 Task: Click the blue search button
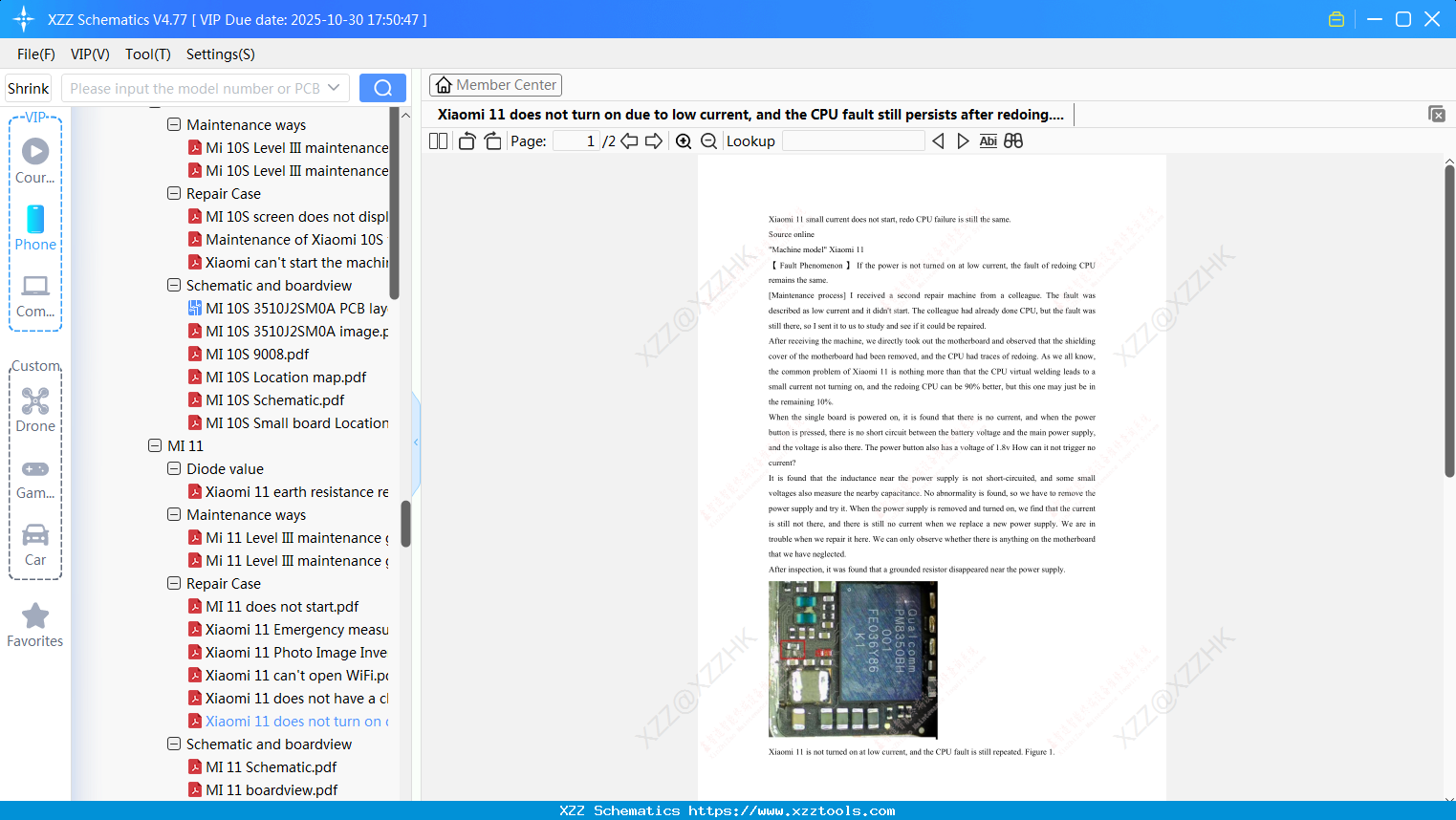tap(382, 88)
